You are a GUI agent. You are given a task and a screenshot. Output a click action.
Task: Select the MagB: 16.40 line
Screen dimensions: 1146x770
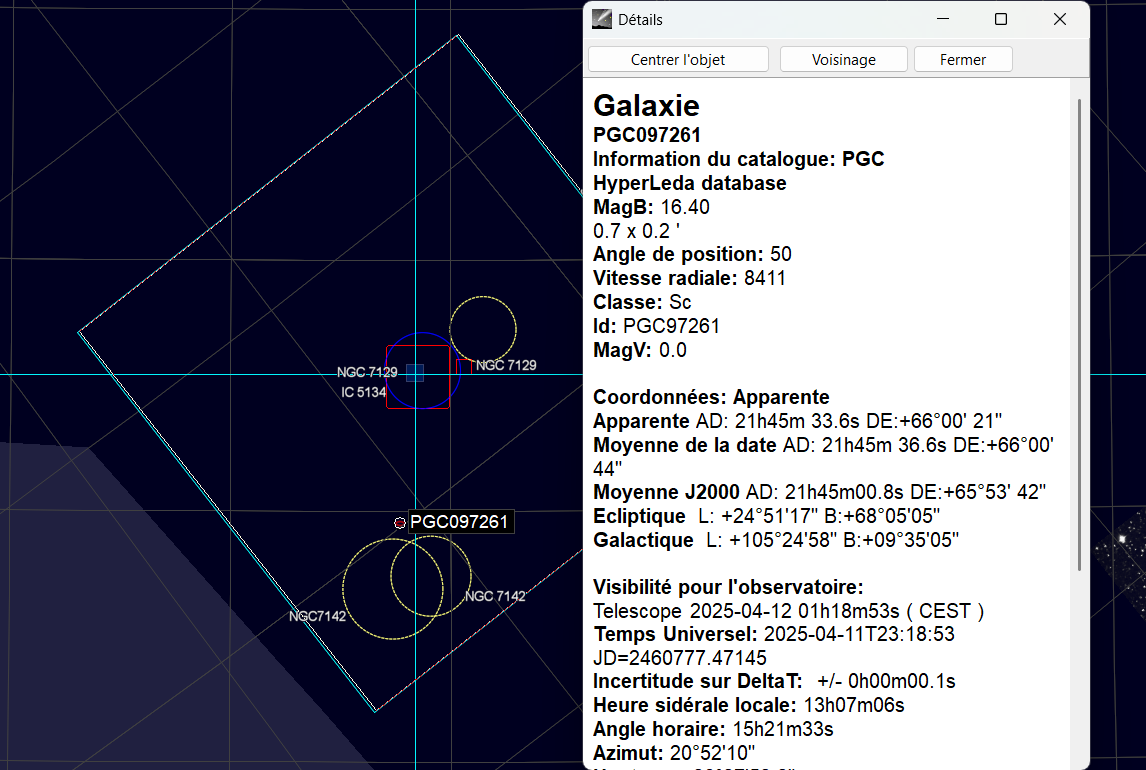click(x=651, y=207)
